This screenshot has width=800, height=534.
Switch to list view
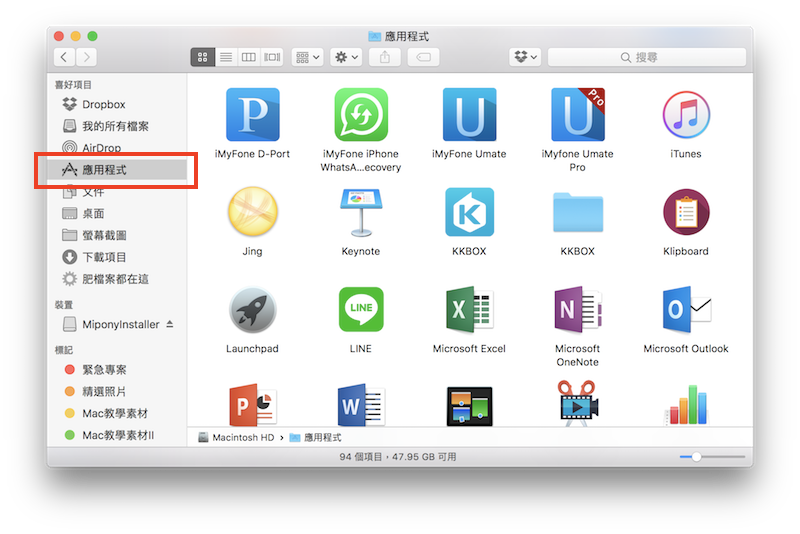(x=226, y=57)
